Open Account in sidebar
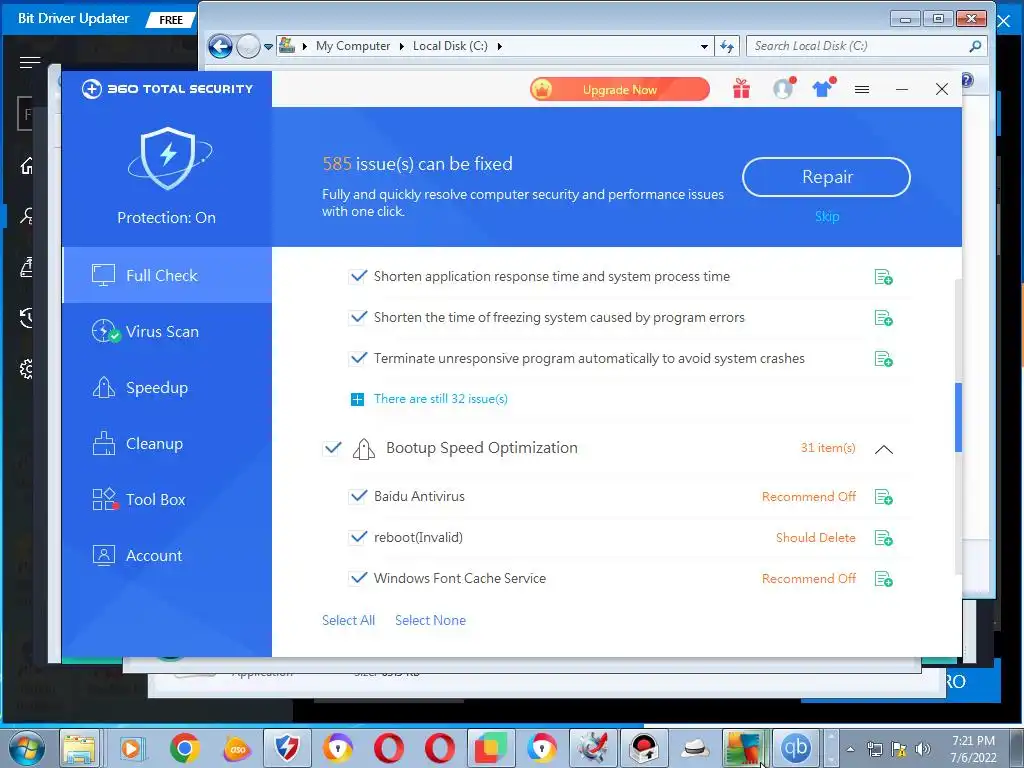 [x=167, y=556]
